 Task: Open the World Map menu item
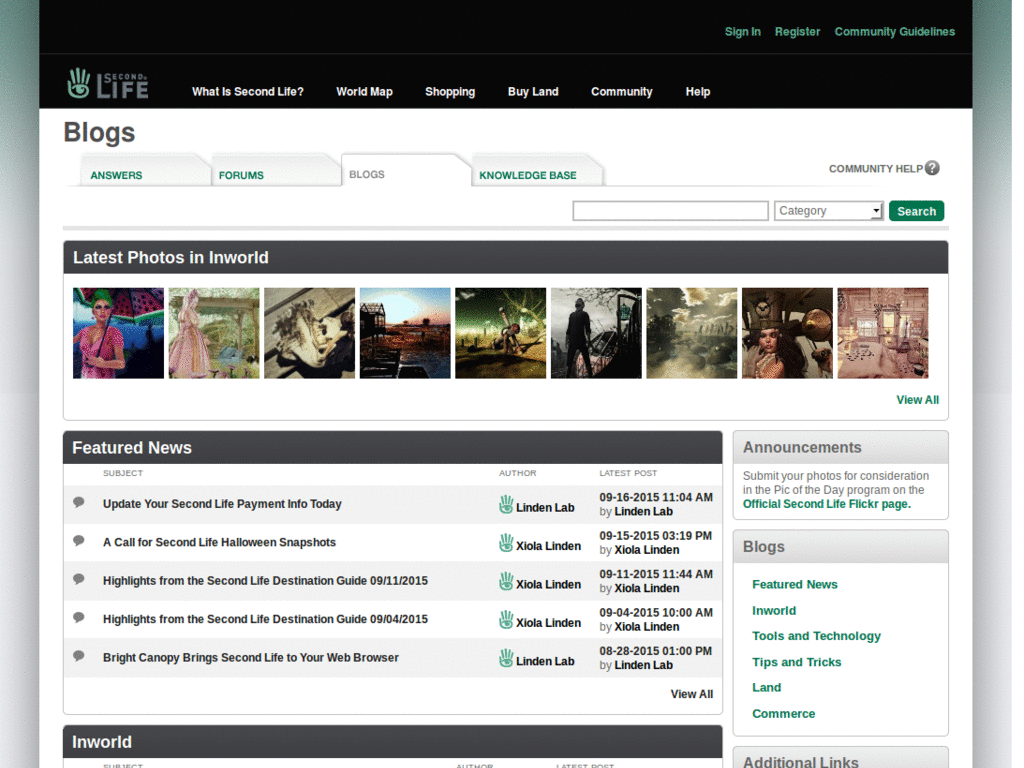click(x=364, y=91)
